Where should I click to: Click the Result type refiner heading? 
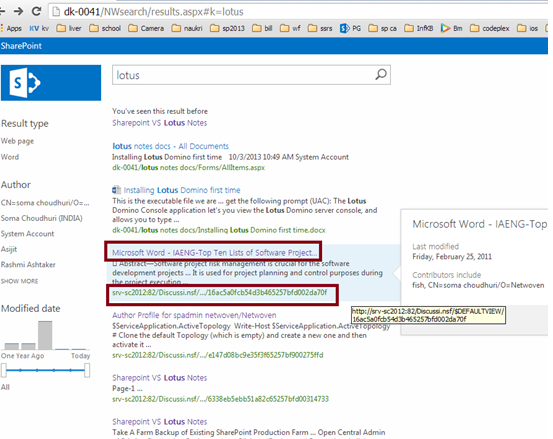click(25, 123)
